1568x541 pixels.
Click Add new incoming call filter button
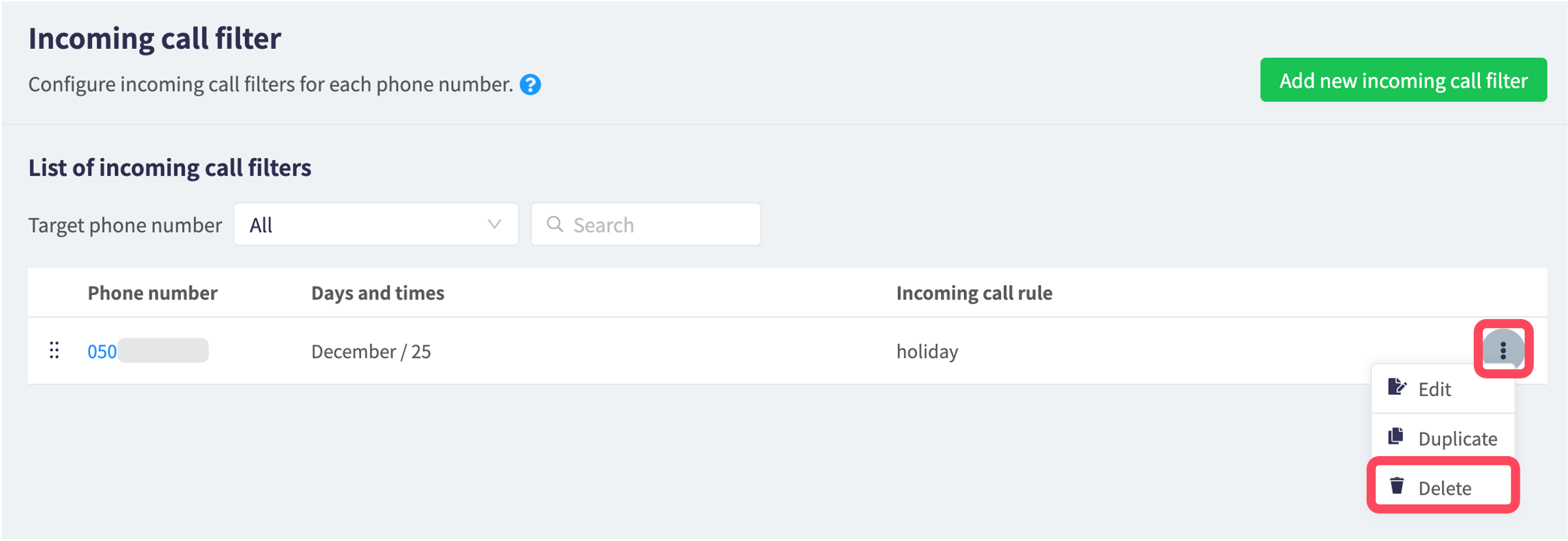pyautogui.click(x=1403, y=80)
